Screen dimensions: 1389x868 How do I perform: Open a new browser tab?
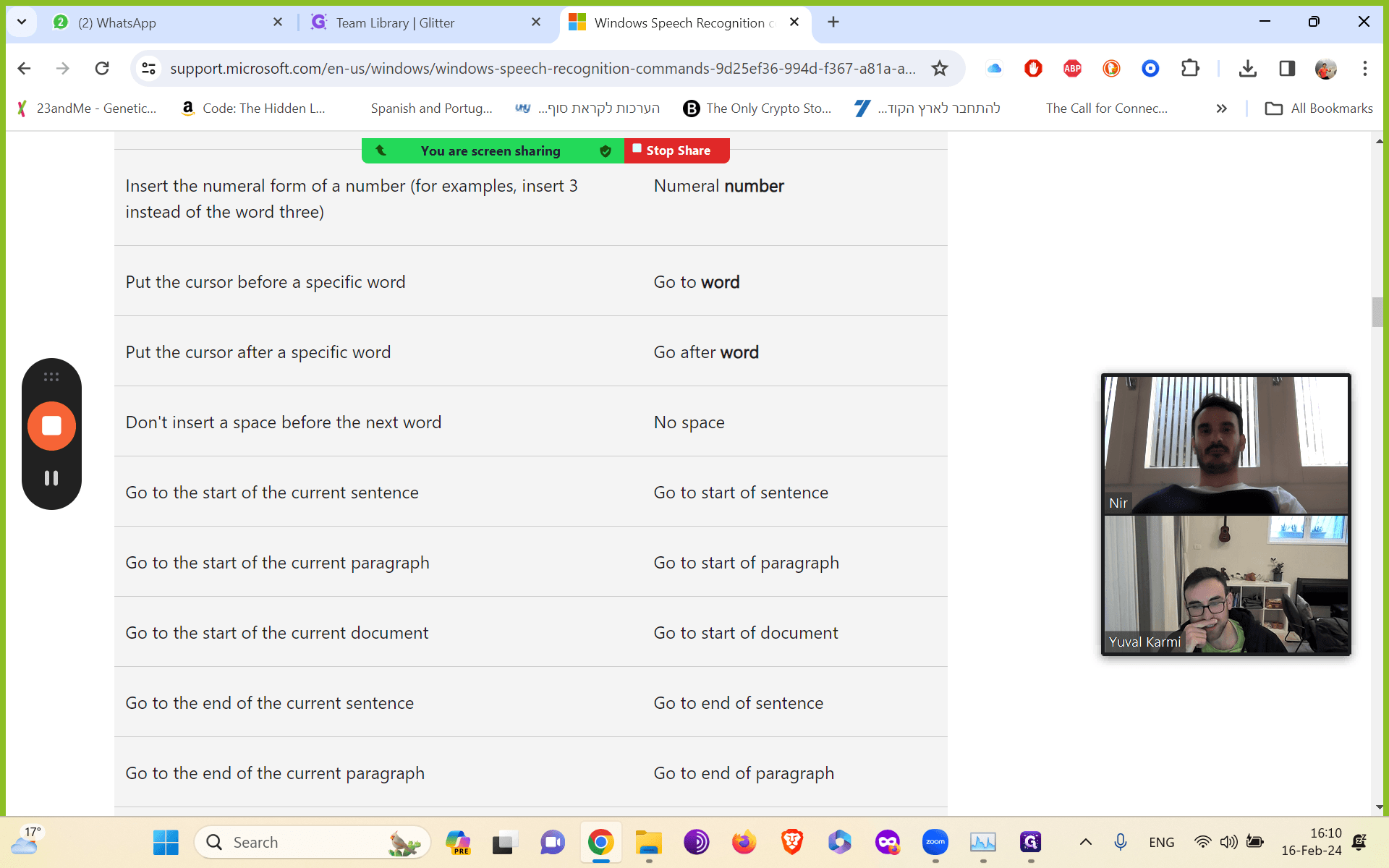coord(833,22)
